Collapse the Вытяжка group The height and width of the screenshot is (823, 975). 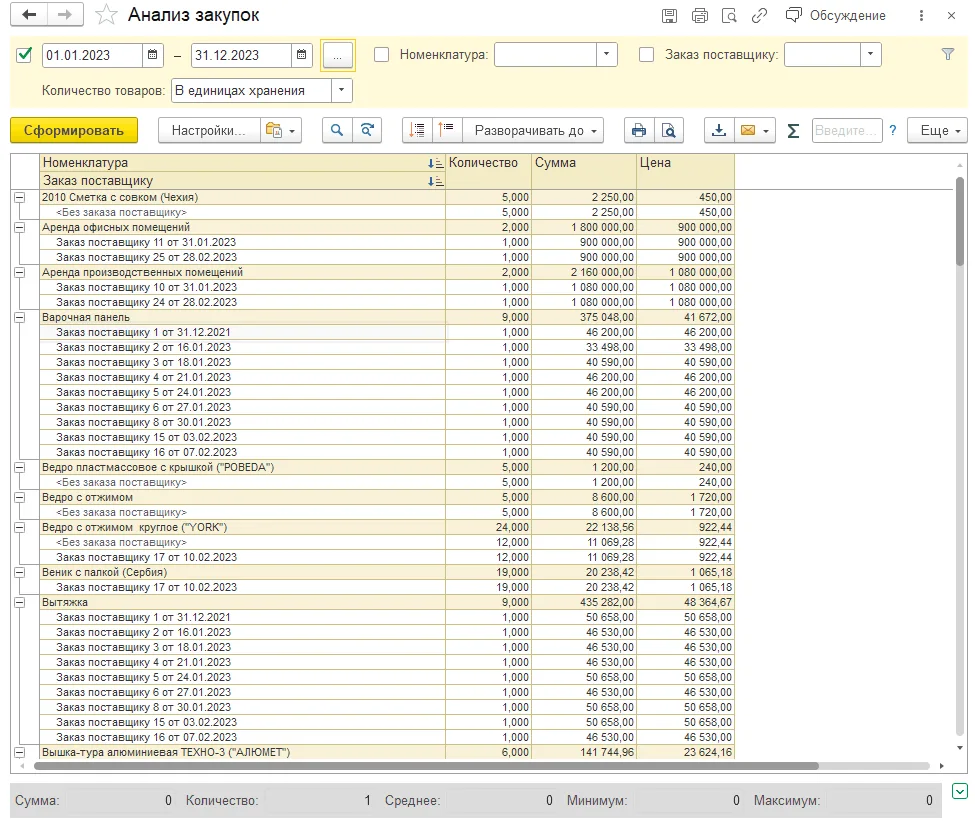20,602
